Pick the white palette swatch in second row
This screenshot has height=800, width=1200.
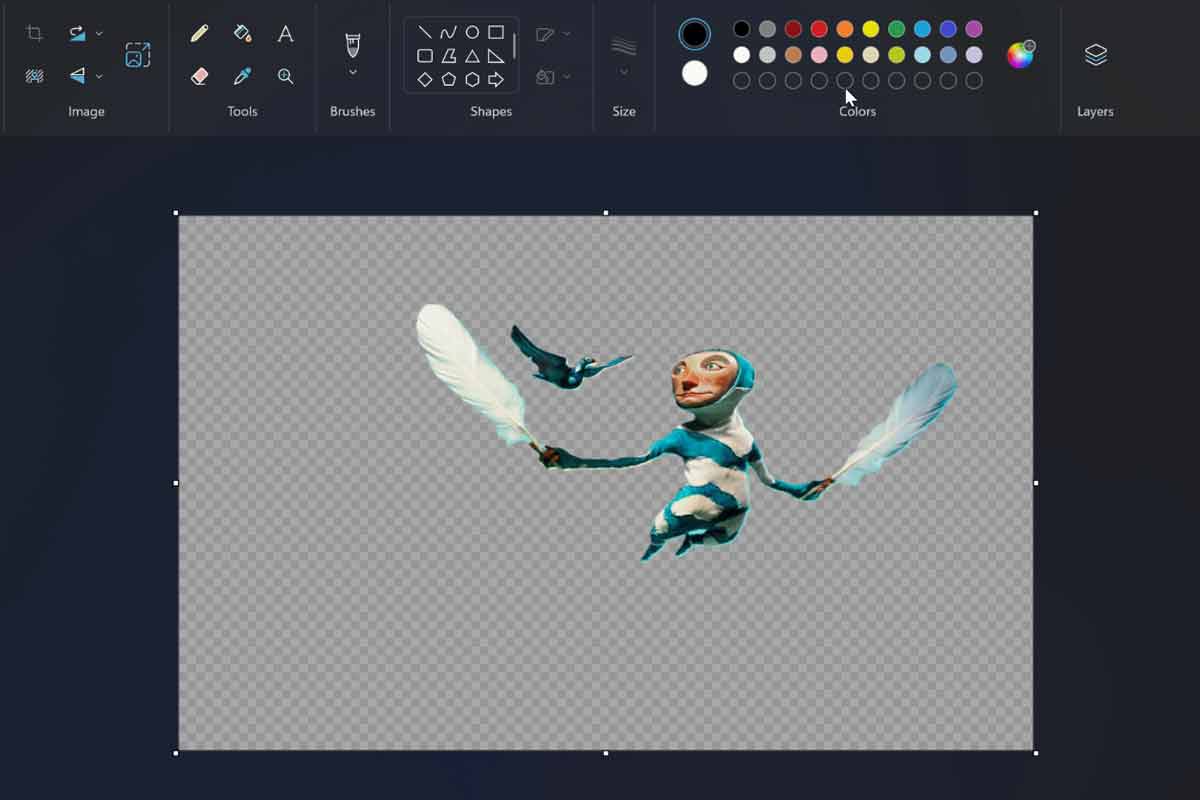(x=741, y=55)
